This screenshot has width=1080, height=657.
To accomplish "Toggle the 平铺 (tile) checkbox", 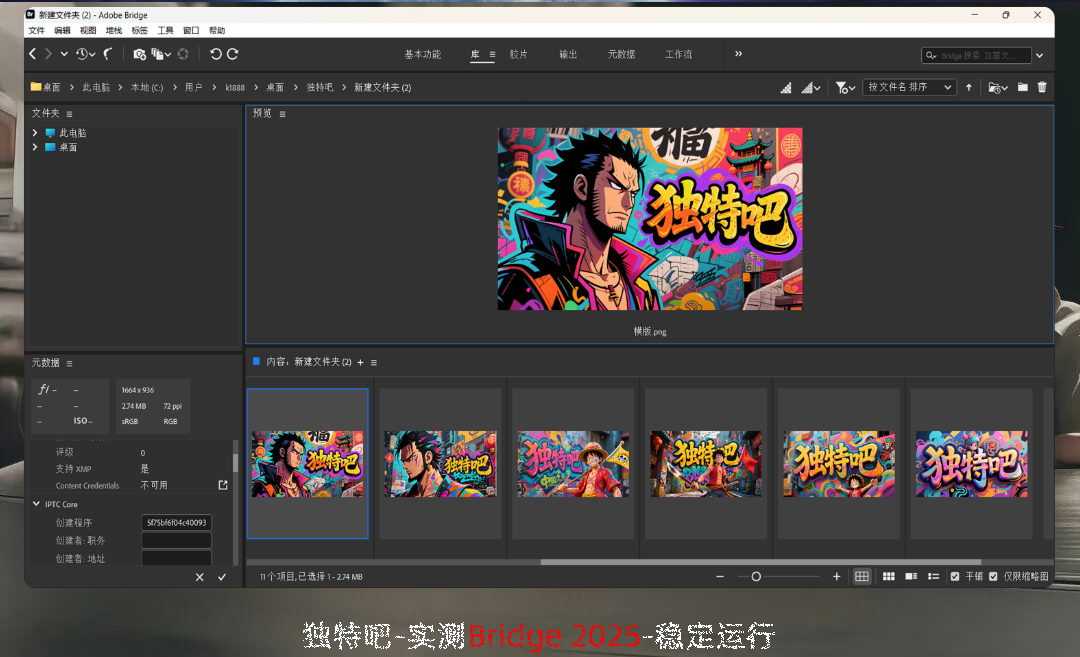I will (955, 577).
